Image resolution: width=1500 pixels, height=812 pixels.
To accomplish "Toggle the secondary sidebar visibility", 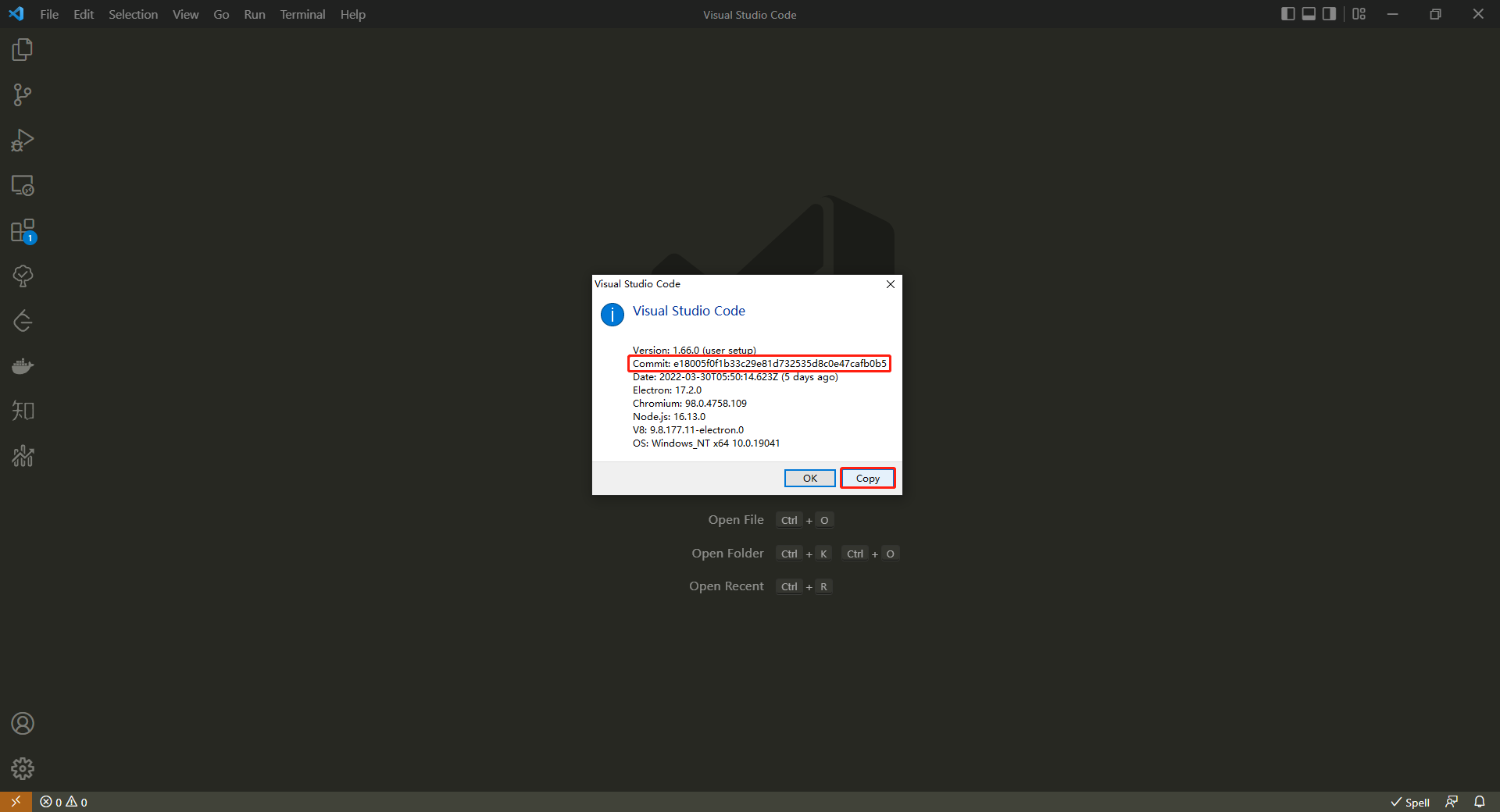I will [1328, 13].
